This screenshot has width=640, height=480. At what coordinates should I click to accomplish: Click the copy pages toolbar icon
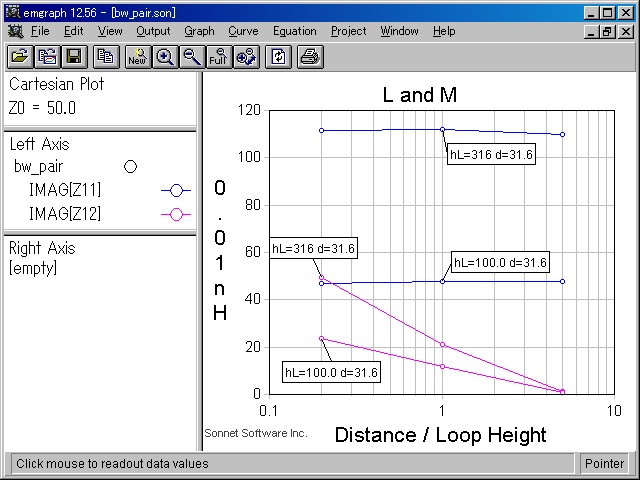pos(106,57)
